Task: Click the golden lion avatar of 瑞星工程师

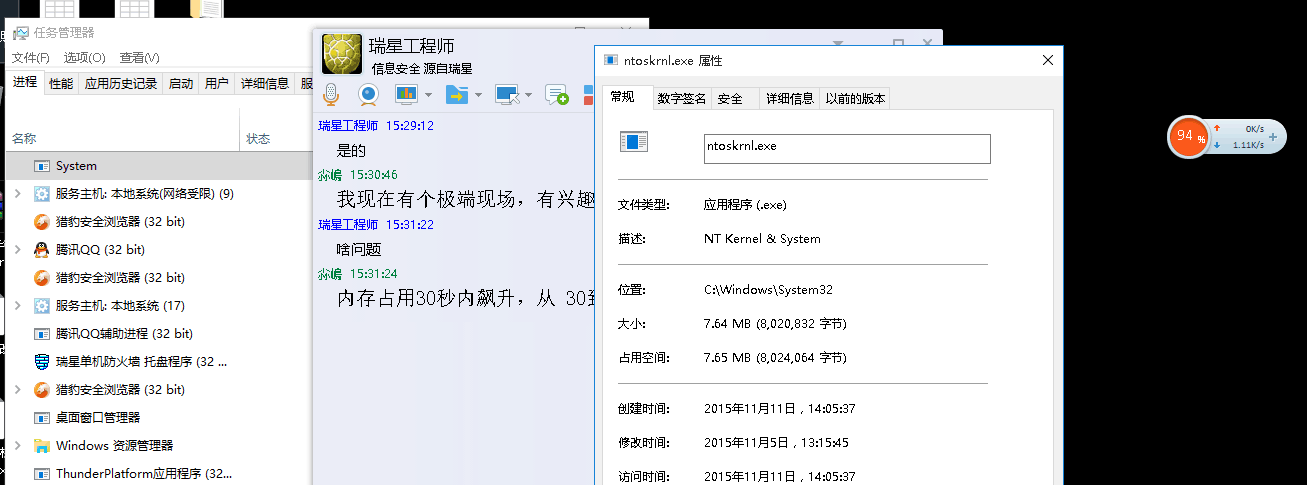Action: [x=341, y=54]
